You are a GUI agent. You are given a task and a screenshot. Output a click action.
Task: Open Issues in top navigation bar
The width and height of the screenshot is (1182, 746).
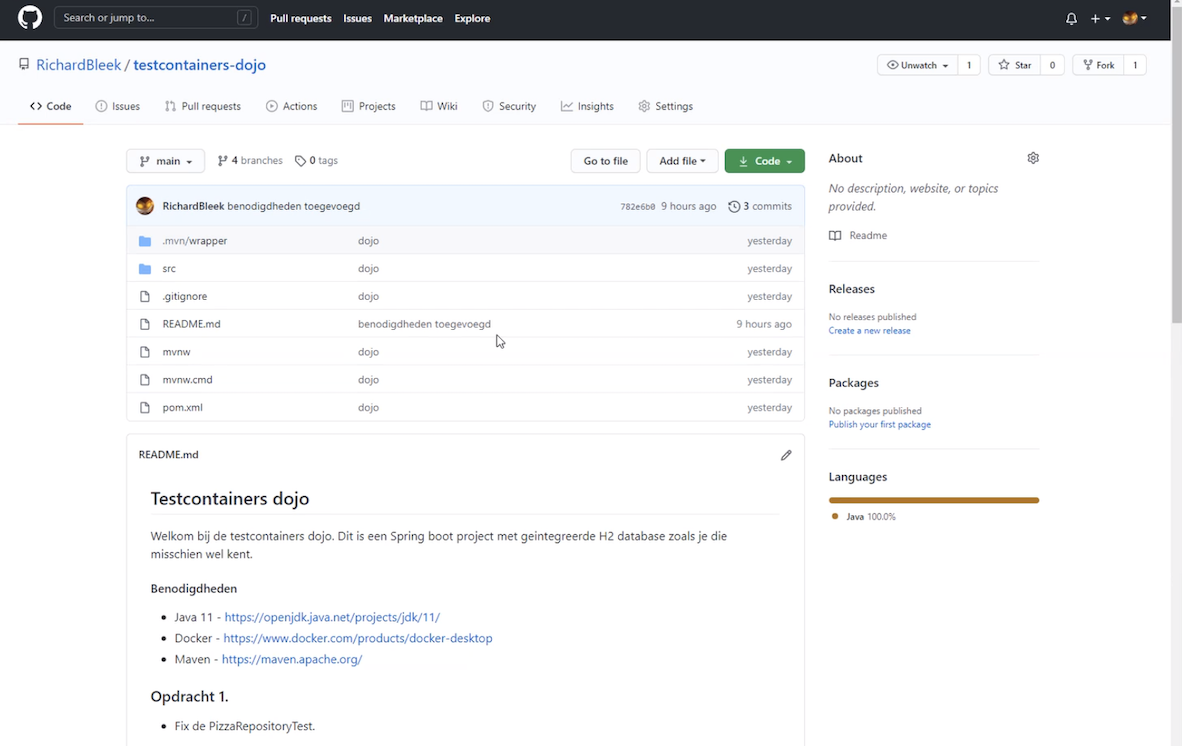click(357, 18)
